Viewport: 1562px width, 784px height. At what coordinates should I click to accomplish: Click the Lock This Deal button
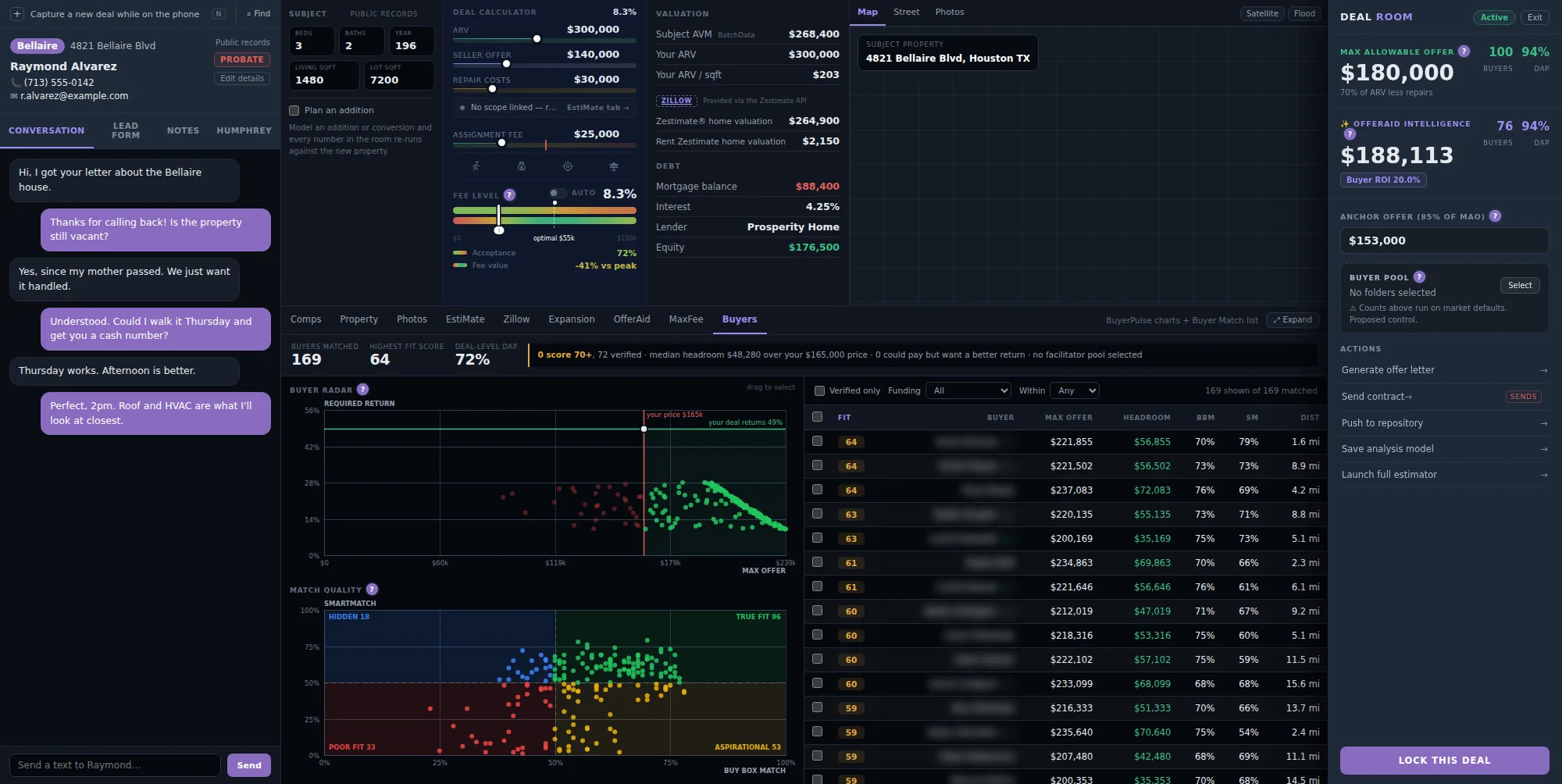[x=1444, y=761]
